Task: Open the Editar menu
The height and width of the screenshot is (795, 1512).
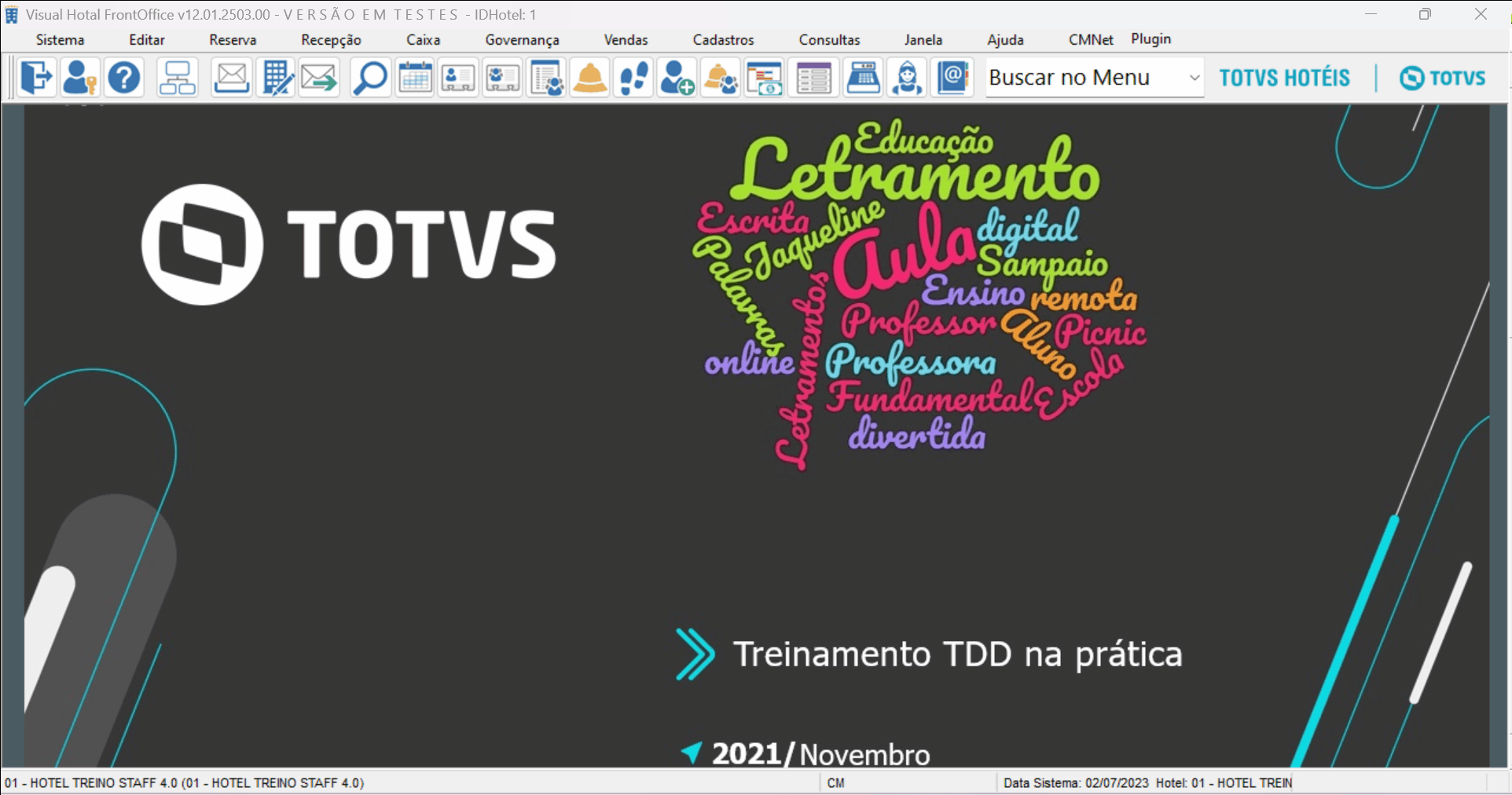Action: coord(147,39)
